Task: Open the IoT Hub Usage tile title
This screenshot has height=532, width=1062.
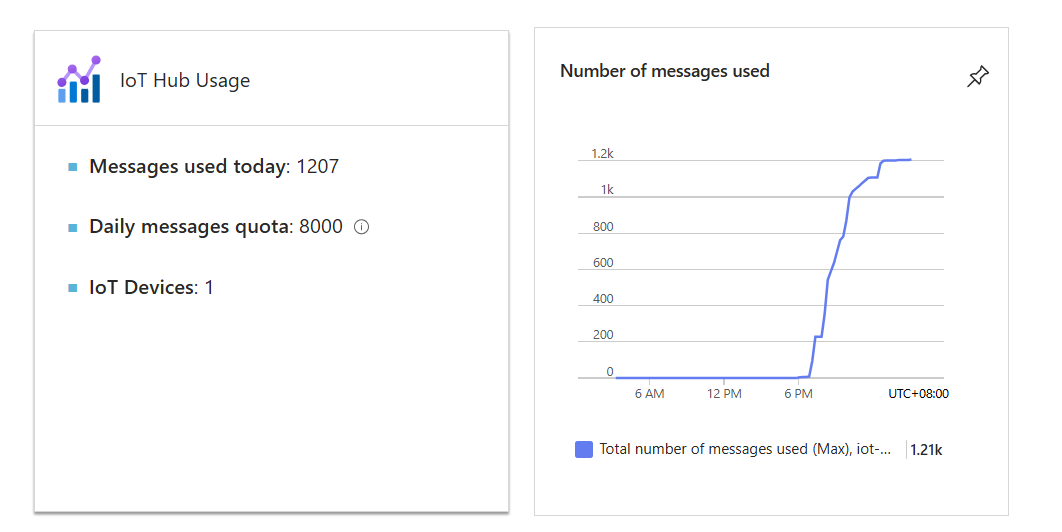Action: pos(185,81)
